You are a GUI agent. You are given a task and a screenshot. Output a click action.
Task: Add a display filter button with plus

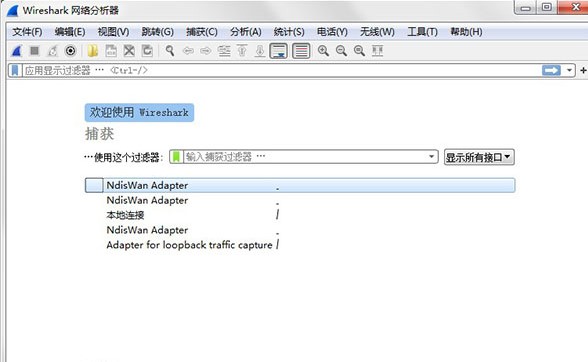coord(583,70)
